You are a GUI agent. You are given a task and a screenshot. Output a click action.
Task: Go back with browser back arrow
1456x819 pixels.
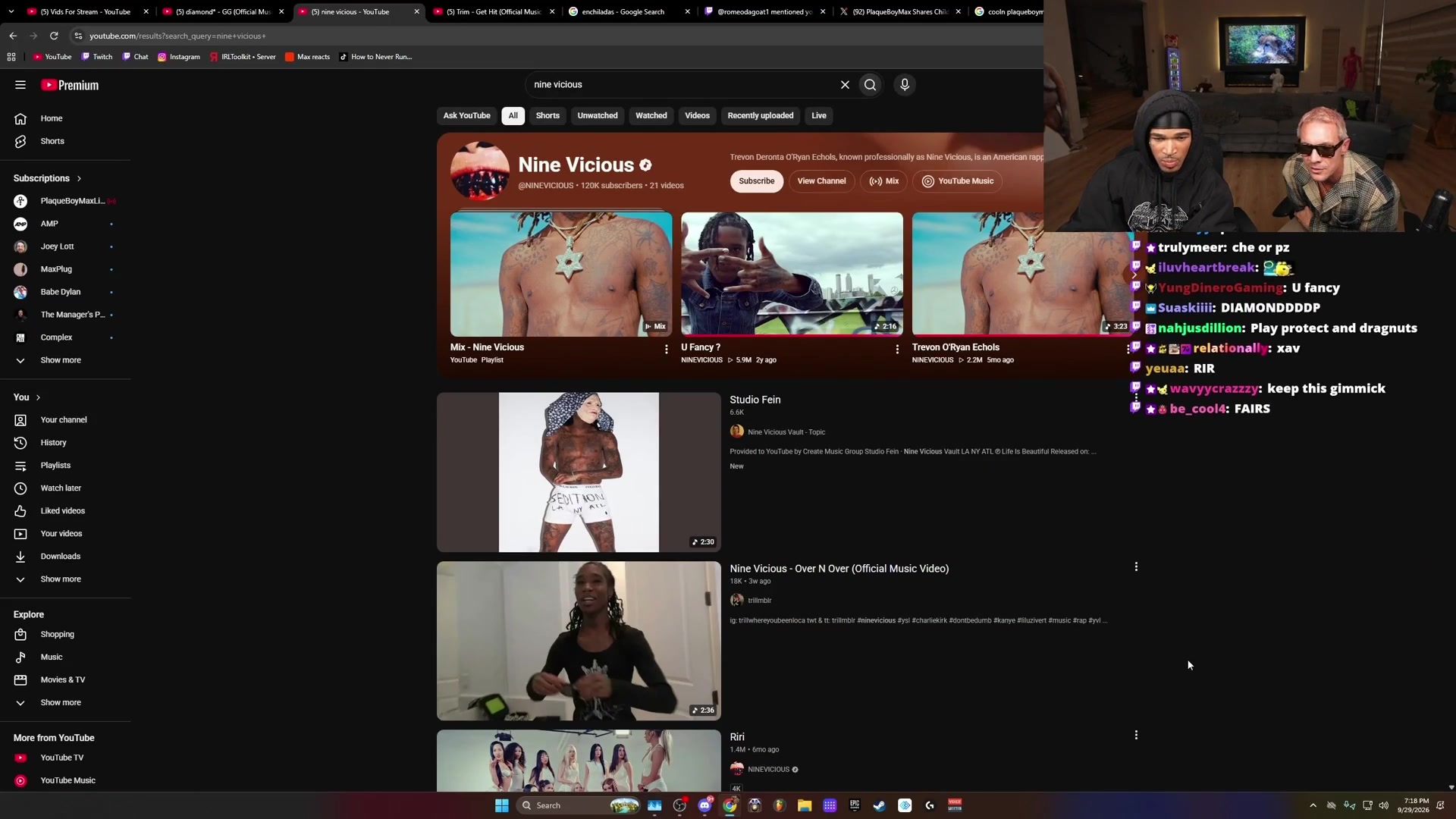coord(13,36)
